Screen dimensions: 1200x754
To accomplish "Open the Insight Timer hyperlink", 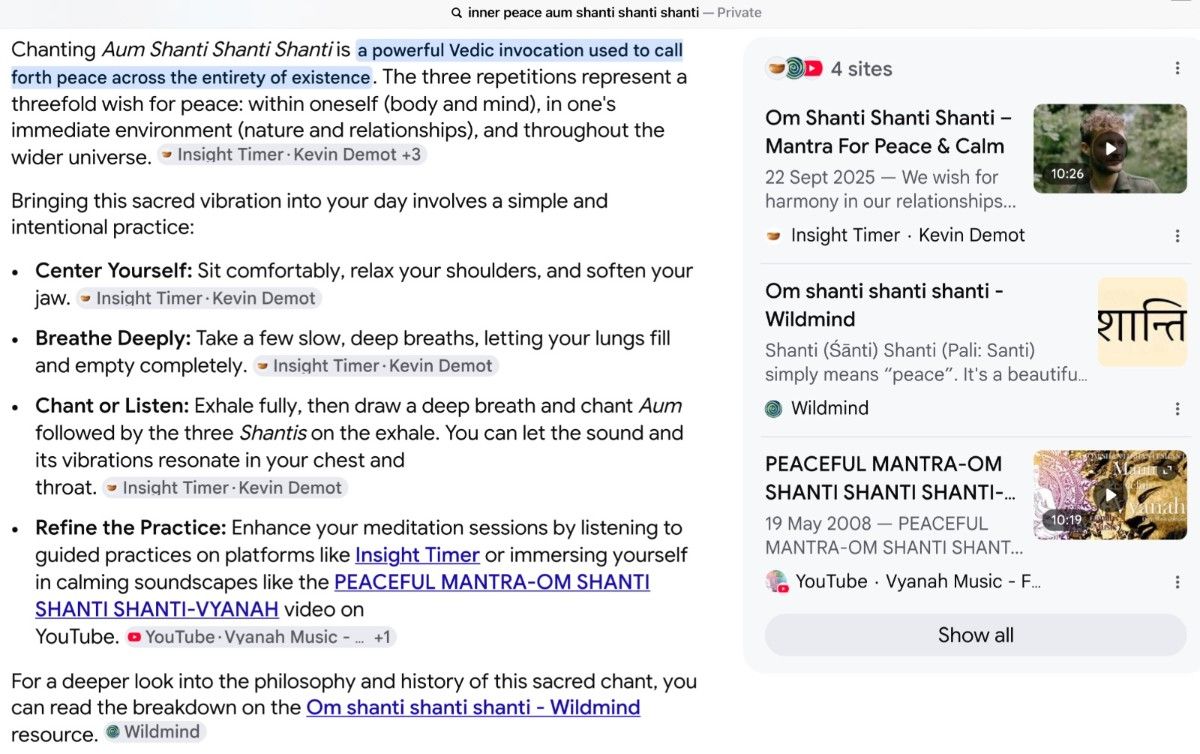I will point(417,555).
